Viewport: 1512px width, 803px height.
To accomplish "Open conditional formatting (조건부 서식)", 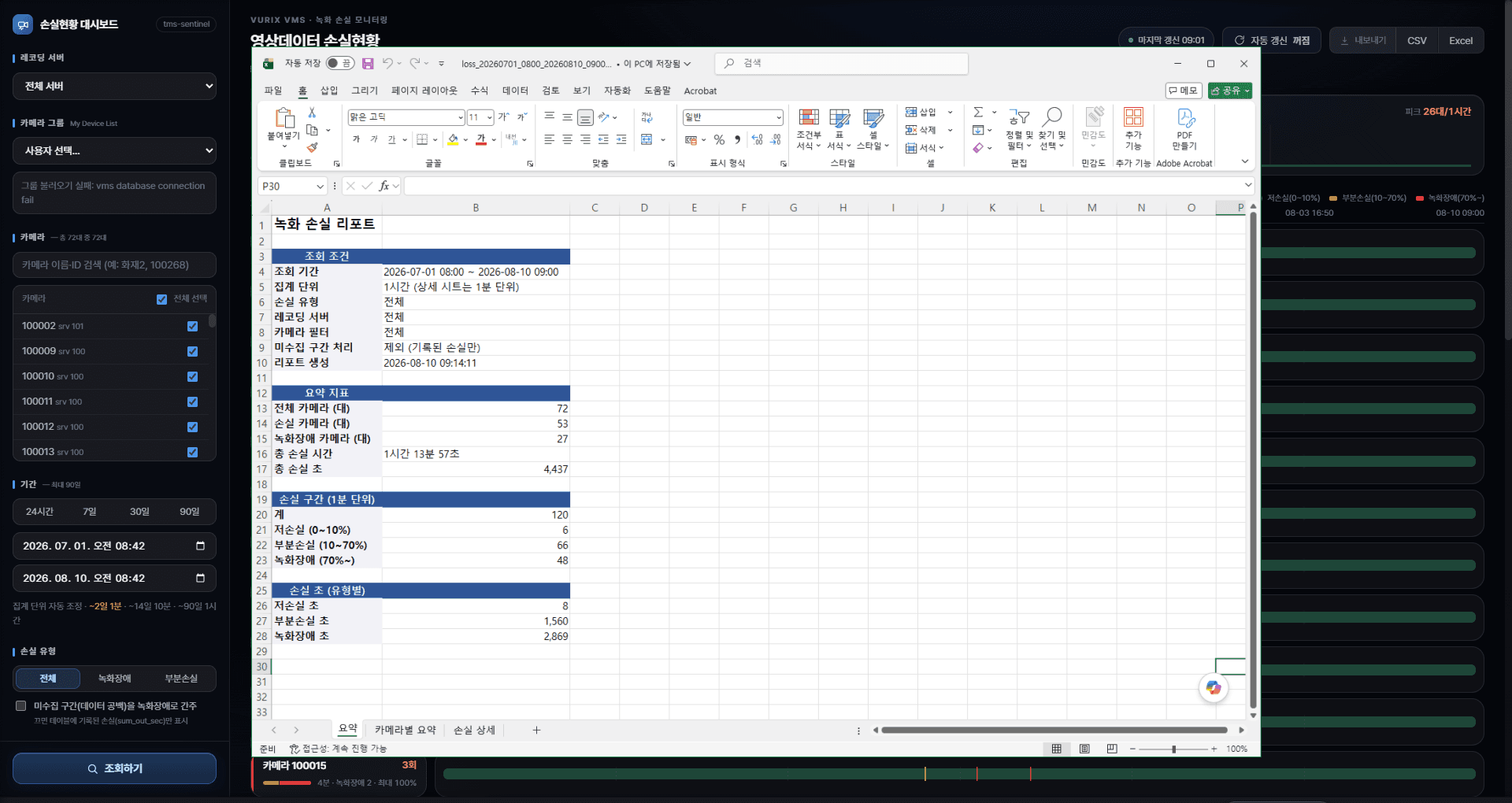I will [809, 129].
